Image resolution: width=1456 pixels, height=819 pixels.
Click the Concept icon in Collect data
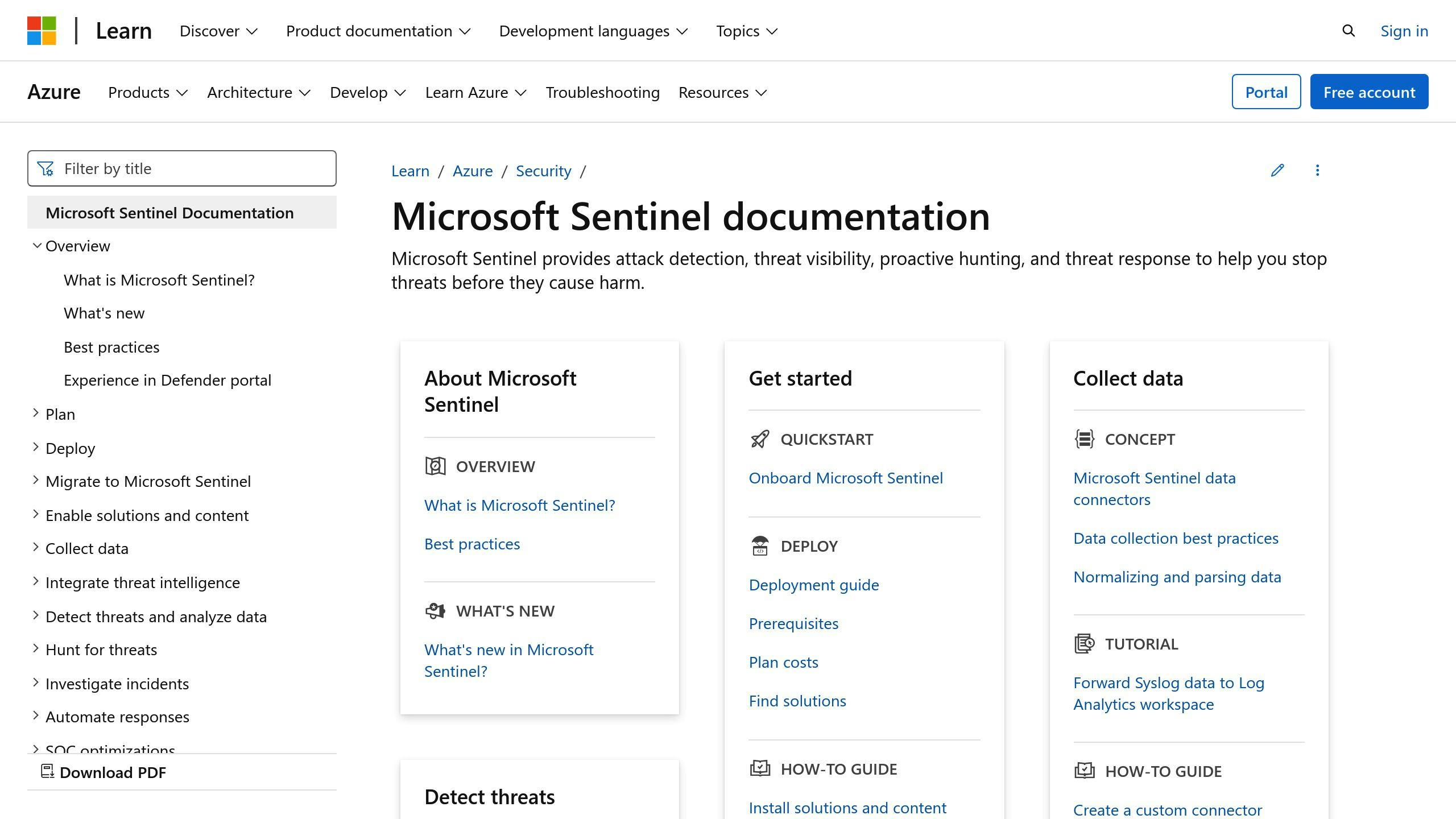tap(1084, 439)
